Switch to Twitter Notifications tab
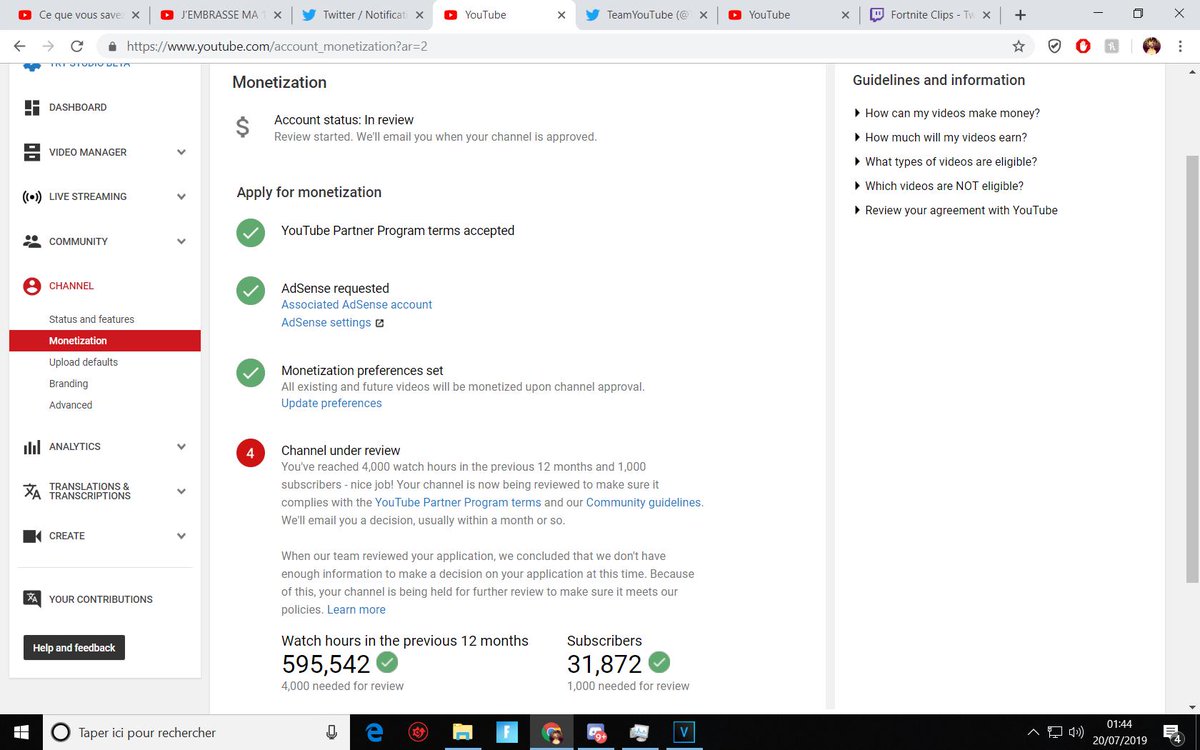Screen dimensions: 1200x750 pyautogui.click(x=361, y=15)
